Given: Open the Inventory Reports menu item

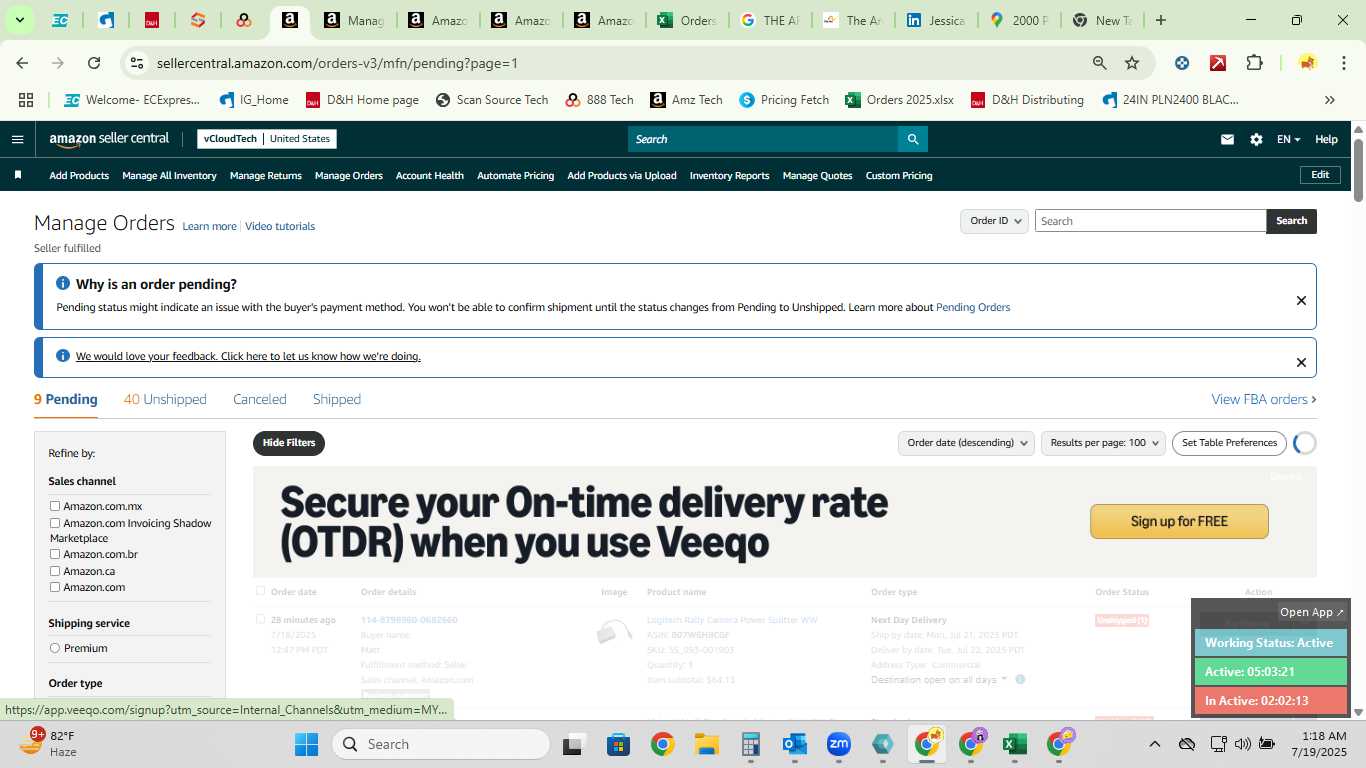Looking at the screenshot, I should [x=729, y=175].
